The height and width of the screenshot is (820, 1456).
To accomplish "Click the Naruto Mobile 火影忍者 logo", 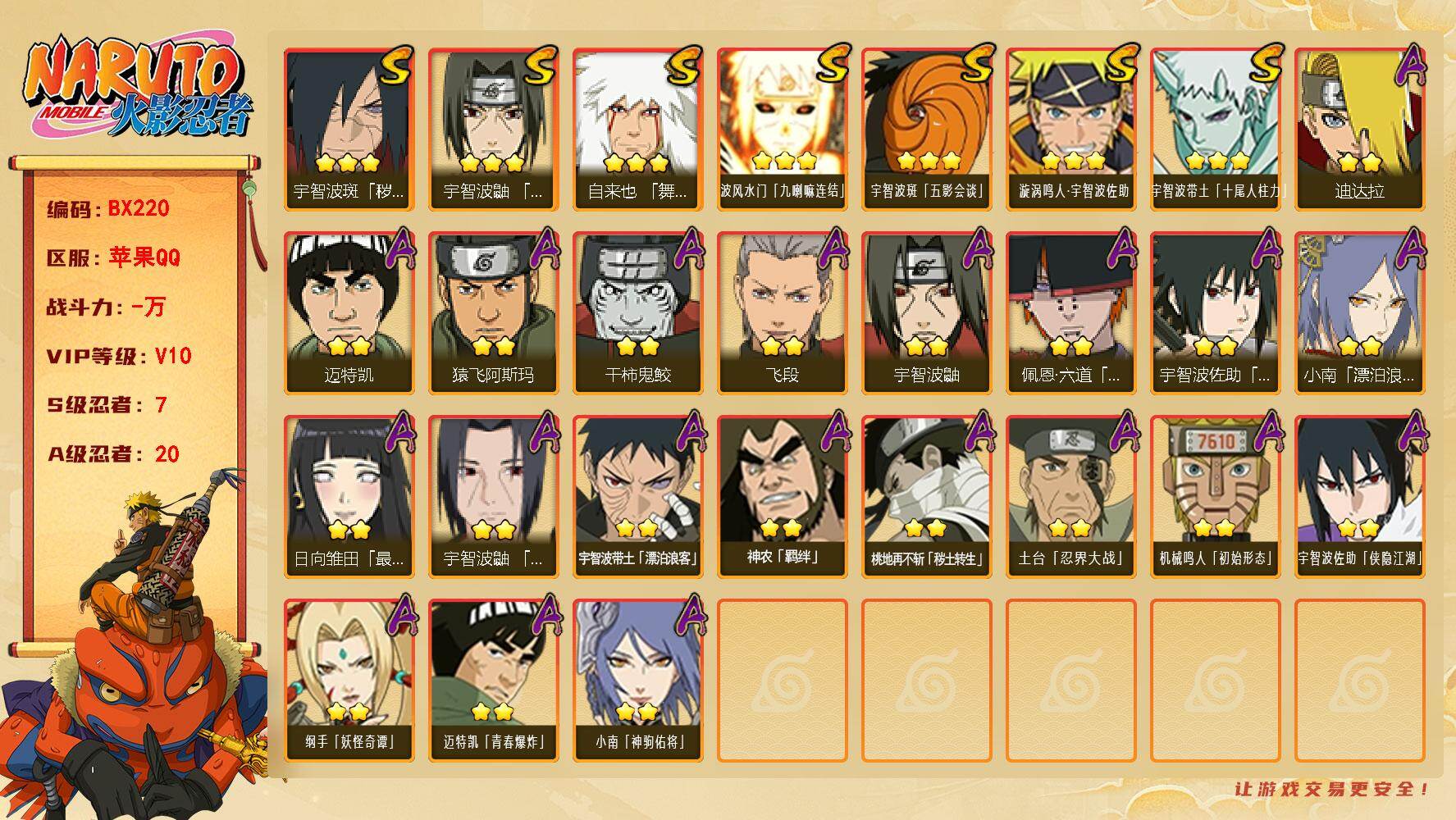I will (x=136, y=88).
